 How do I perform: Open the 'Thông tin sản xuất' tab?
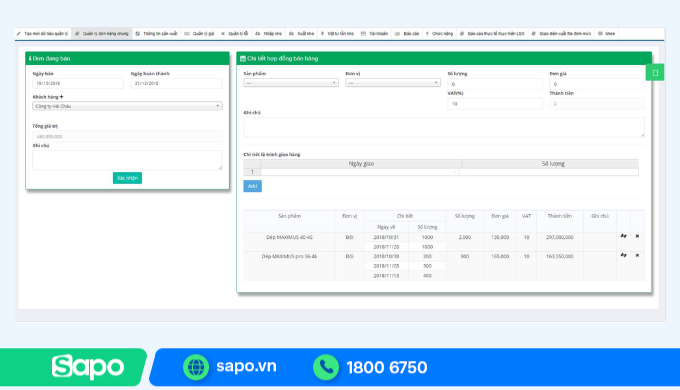157,33
